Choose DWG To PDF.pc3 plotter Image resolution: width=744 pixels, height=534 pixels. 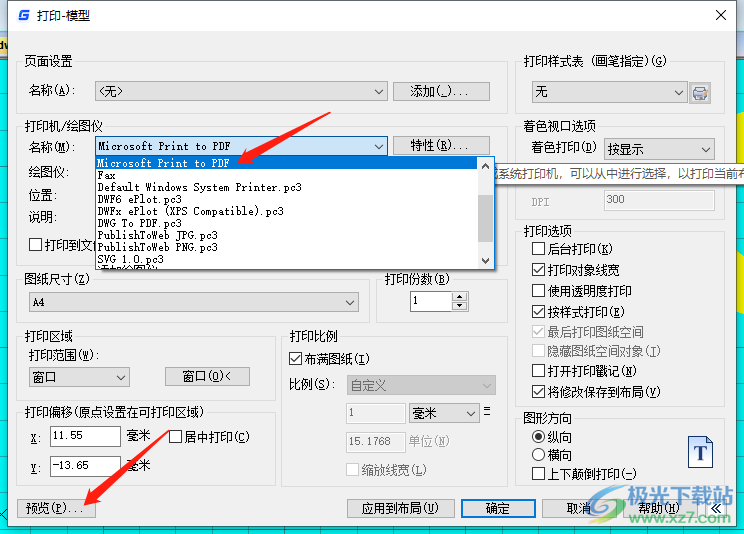pyautogui.click(x=286, y=223)
